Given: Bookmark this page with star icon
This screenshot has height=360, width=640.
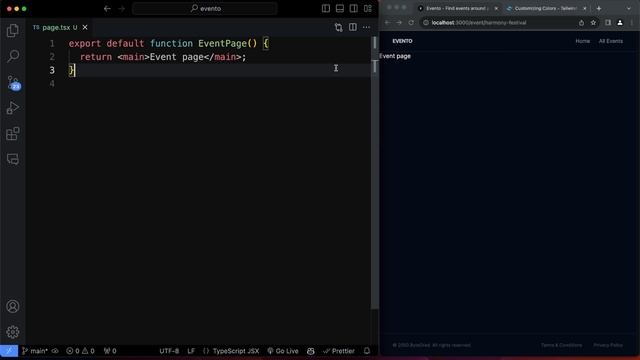Looking at the screenshot, I should click(x=593, y=22).
